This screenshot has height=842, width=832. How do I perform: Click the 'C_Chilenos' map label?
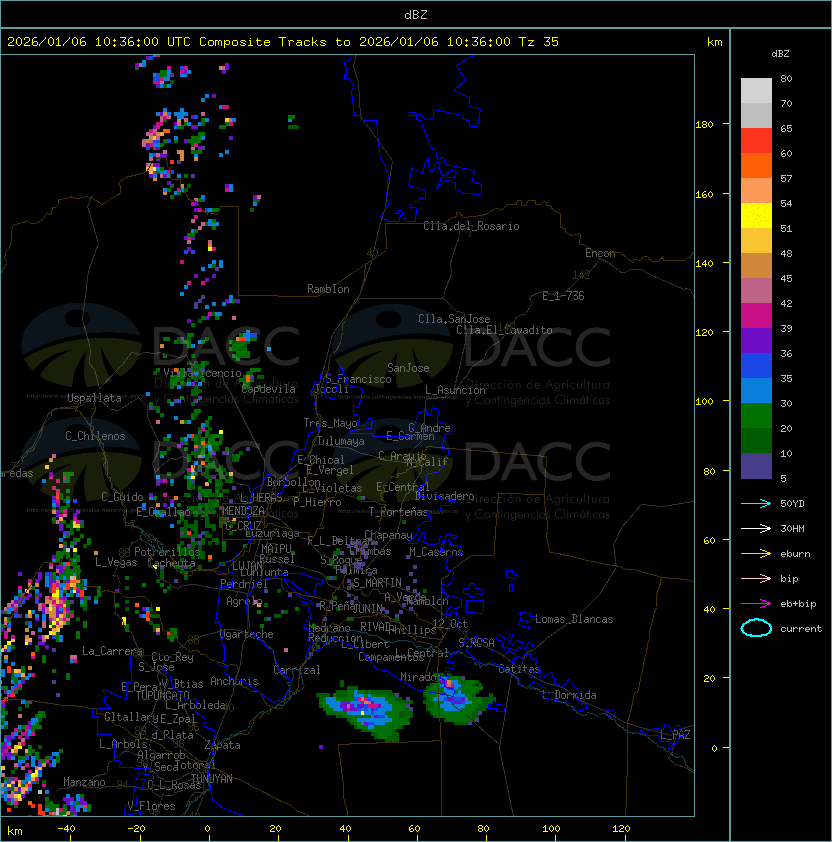(95, 436)
